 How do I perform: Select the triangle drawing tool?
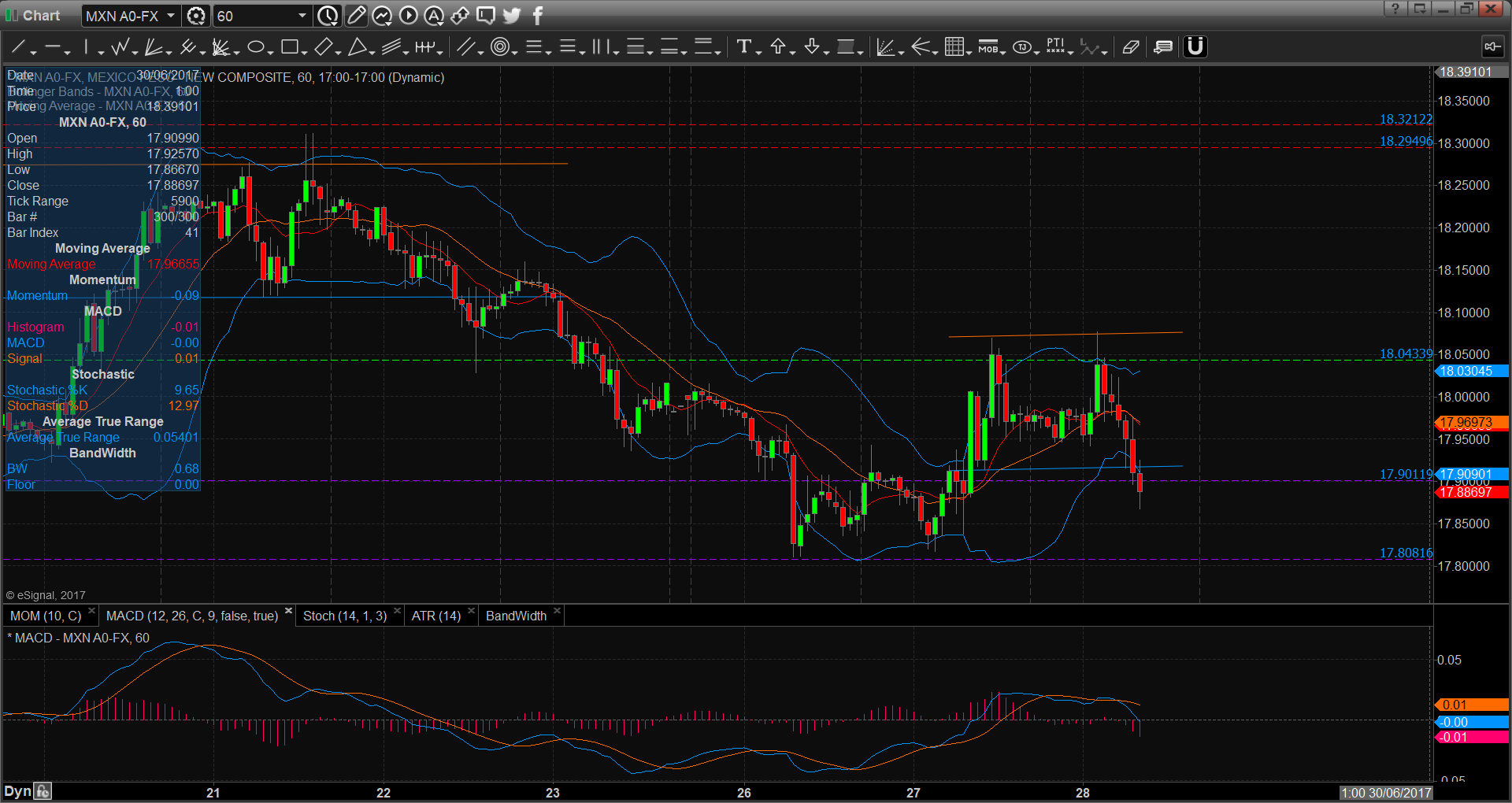[x=357, y=47]
